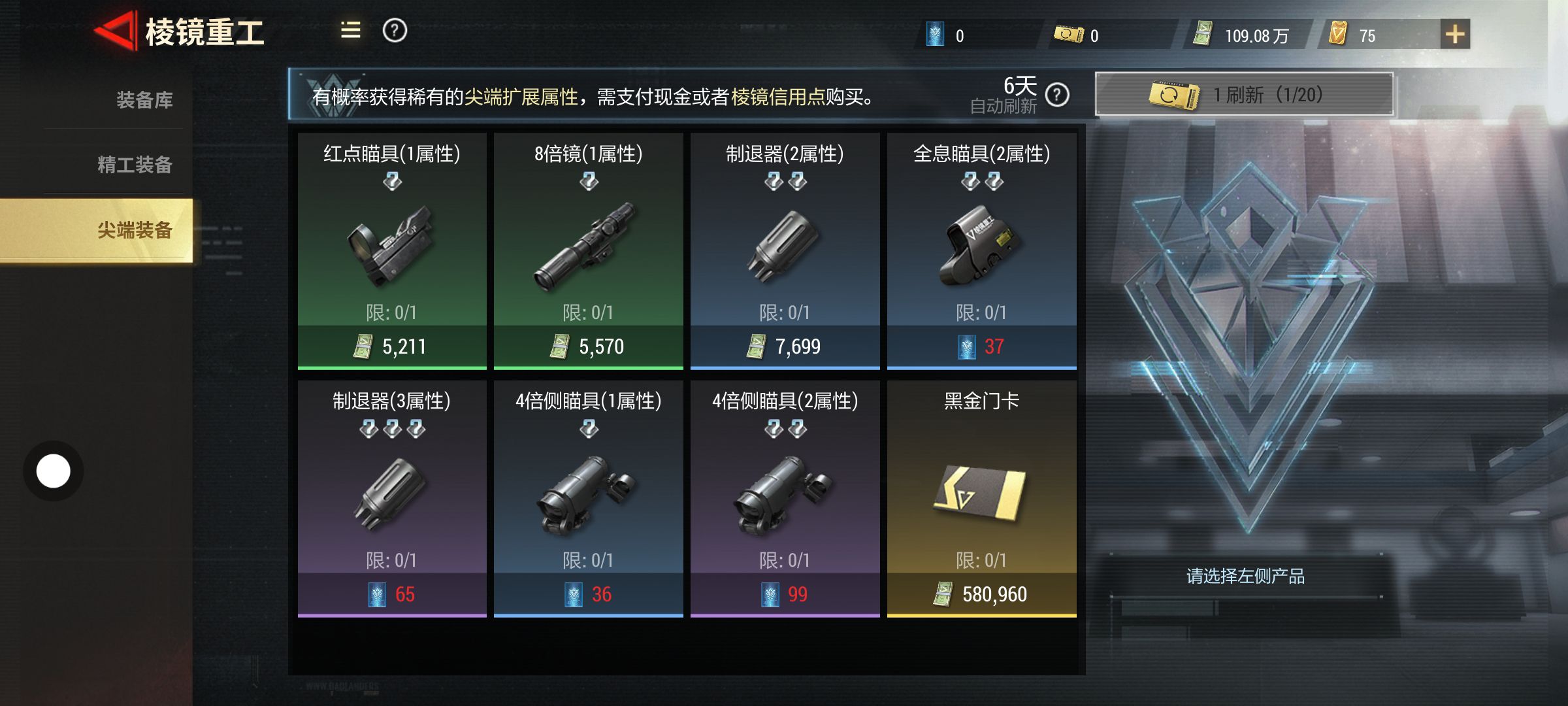The height and width of the screenshot is (706, 1568).
Task: Select the 红点瞄具(1属性) item card
Action: [x=392, y=251]
